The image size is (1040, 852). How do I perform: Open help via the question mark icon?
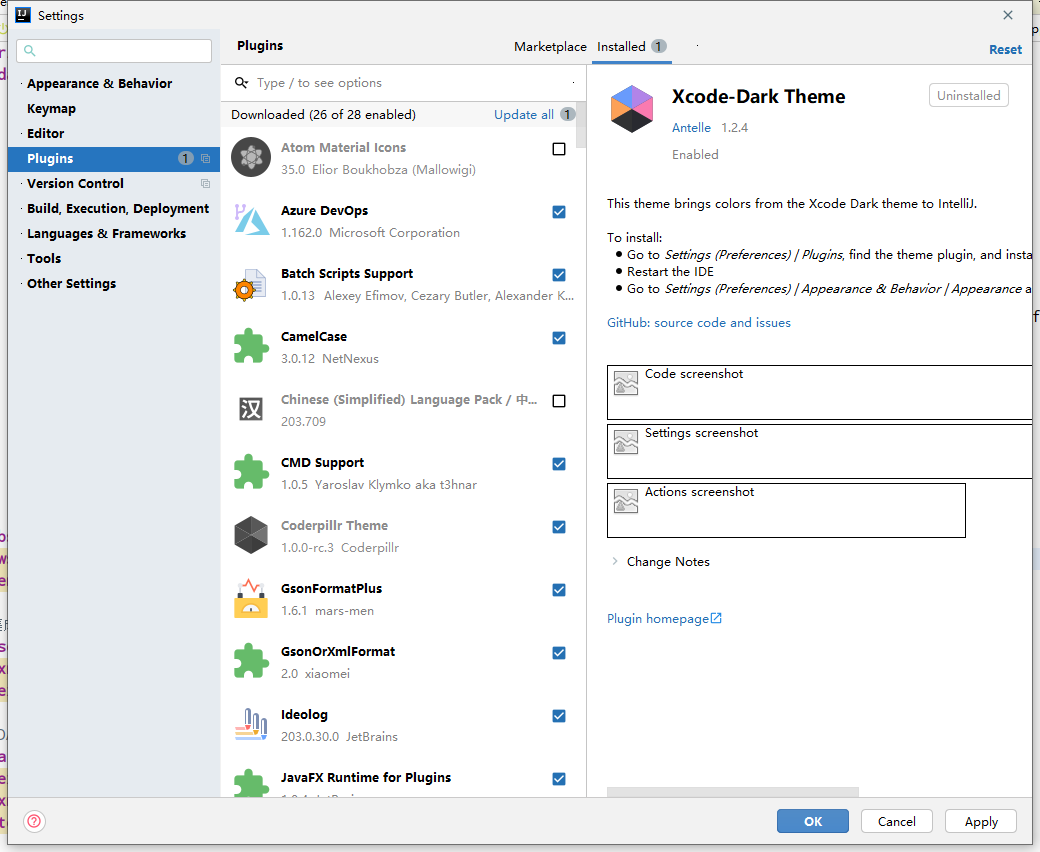(x=34, y=822)
